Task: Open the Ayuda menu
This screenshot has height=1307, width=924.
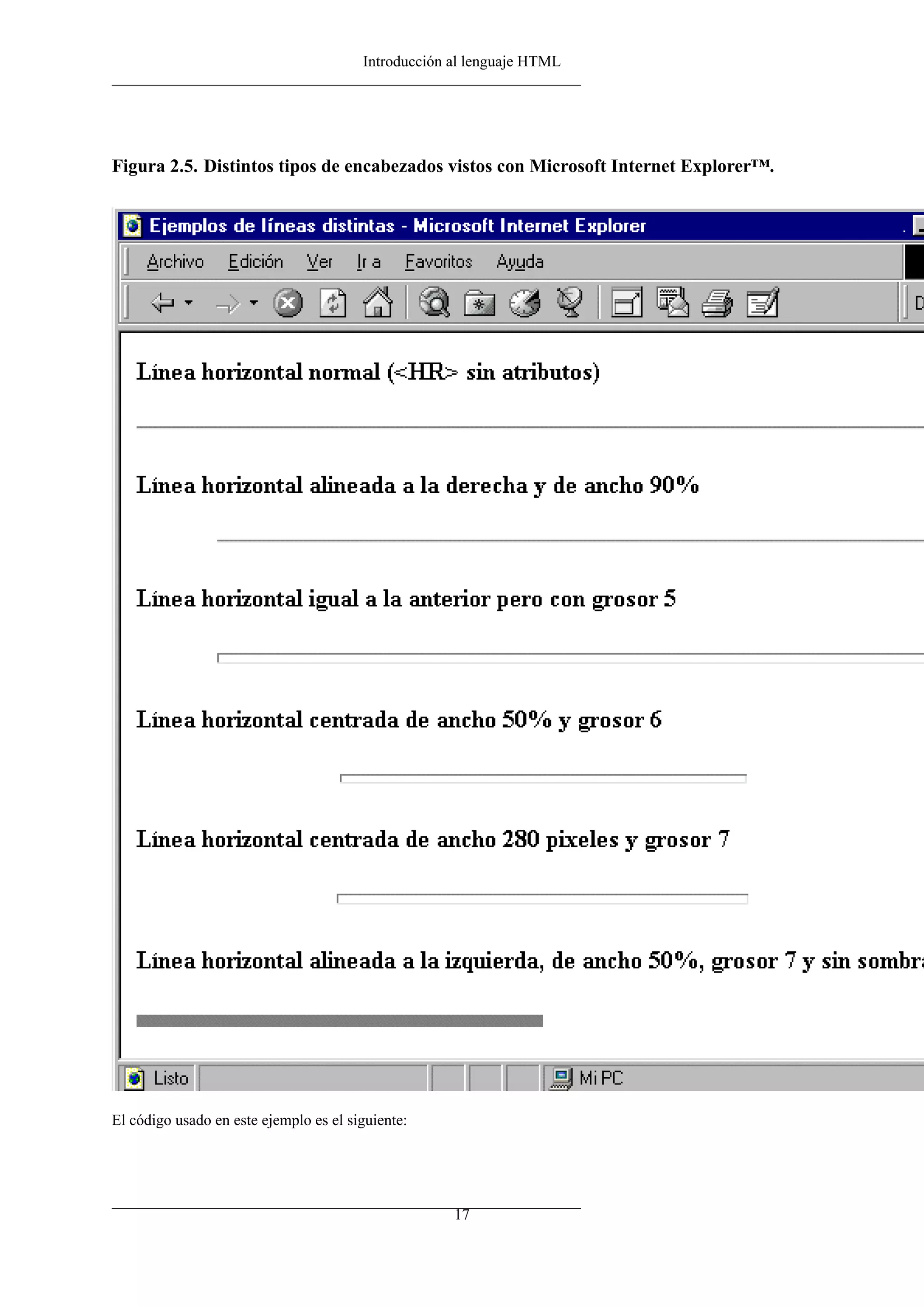Action: coord(520,262)
